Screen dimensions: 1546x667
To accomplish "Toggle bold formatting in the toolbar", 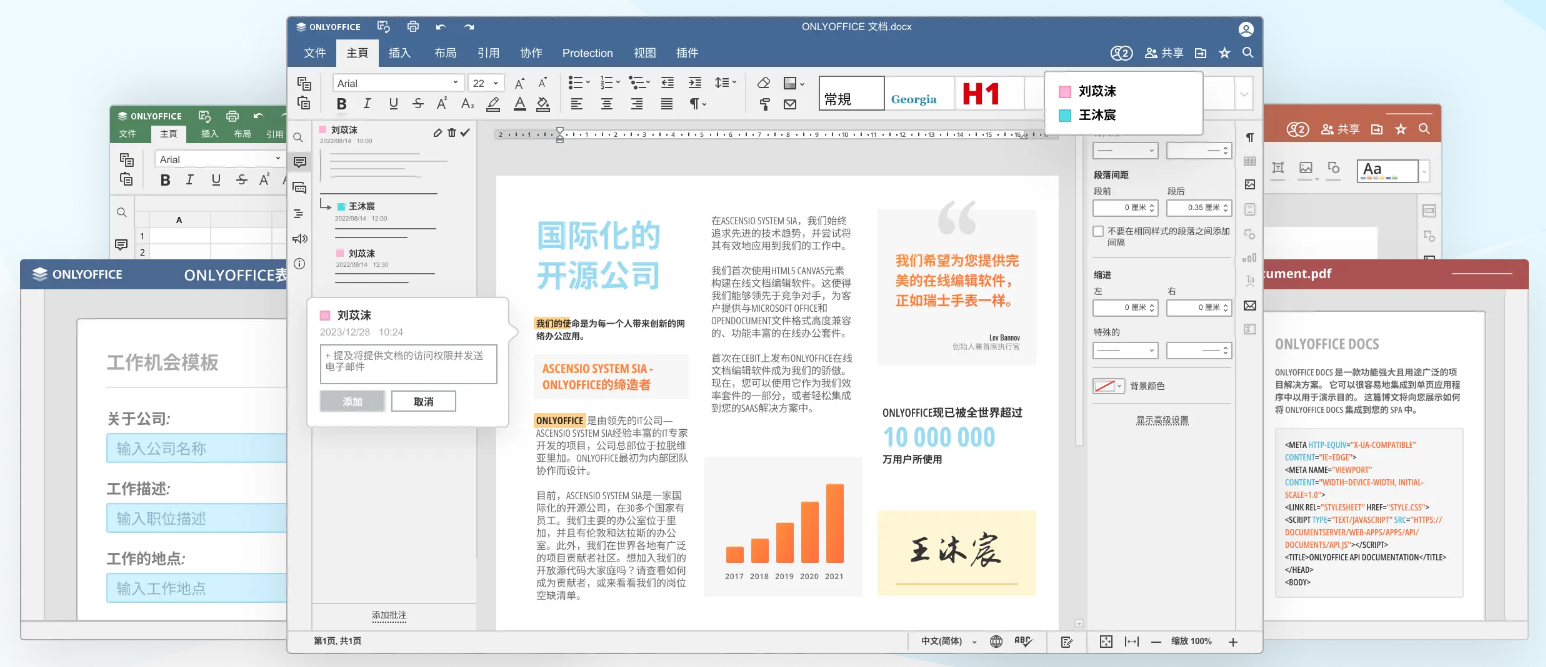I will [341, 104].
